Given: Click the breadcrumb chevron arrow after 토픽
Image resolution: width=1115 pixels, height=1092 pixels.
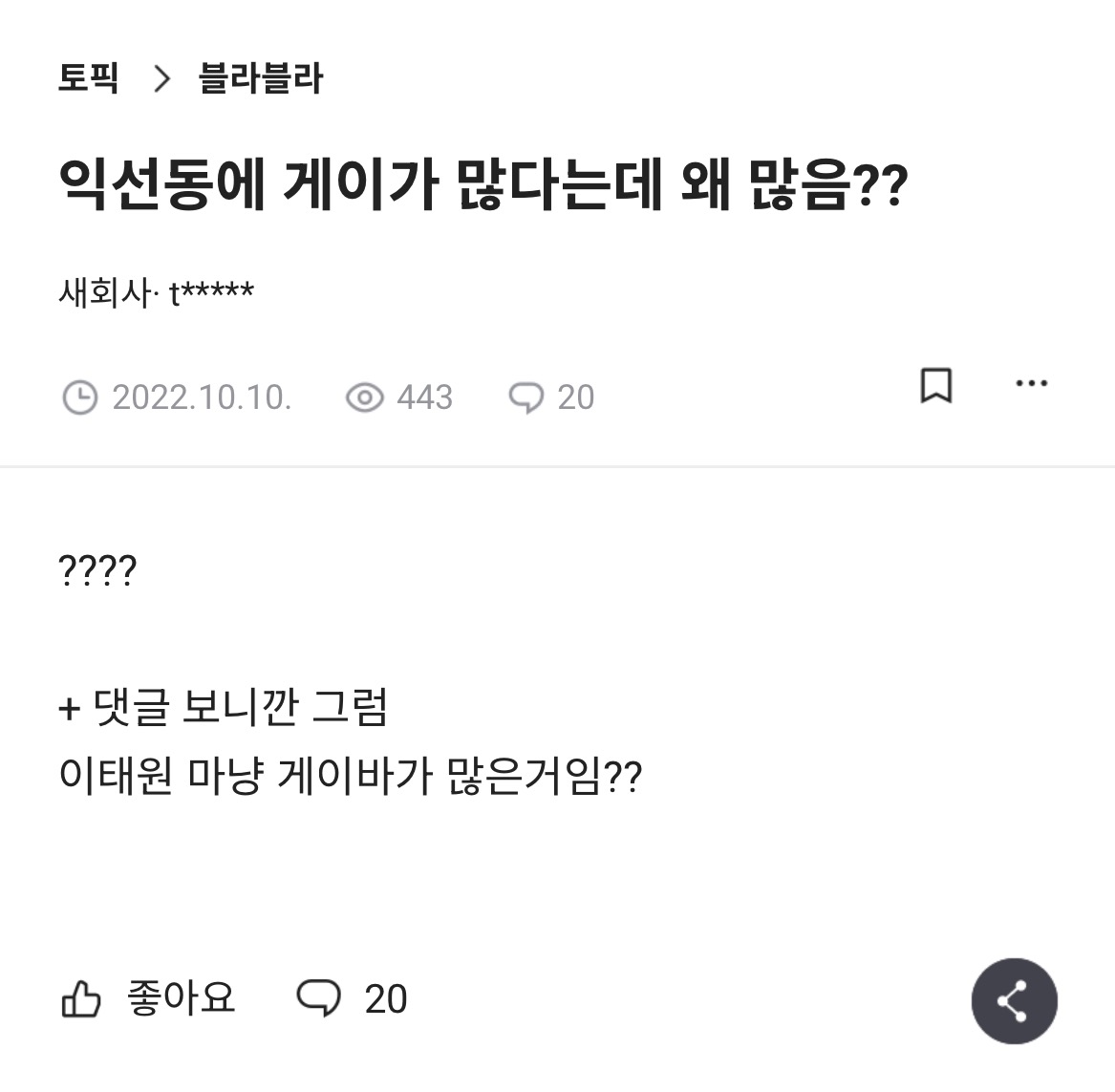Looking at the screenshot, I should point(161,78).
